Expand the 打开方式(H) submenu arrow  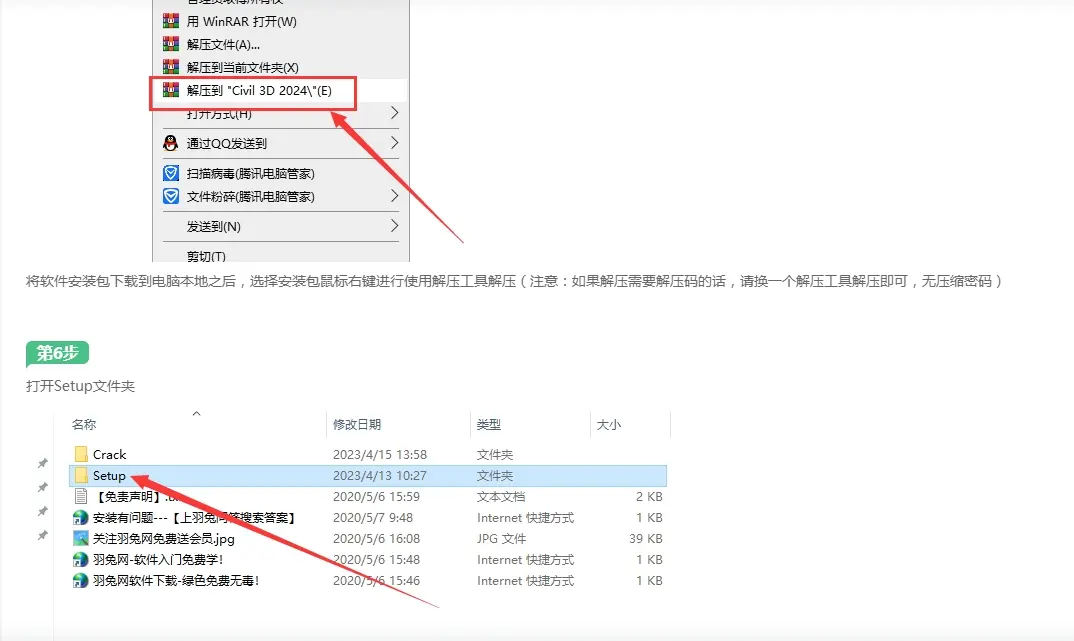point(395,113)
